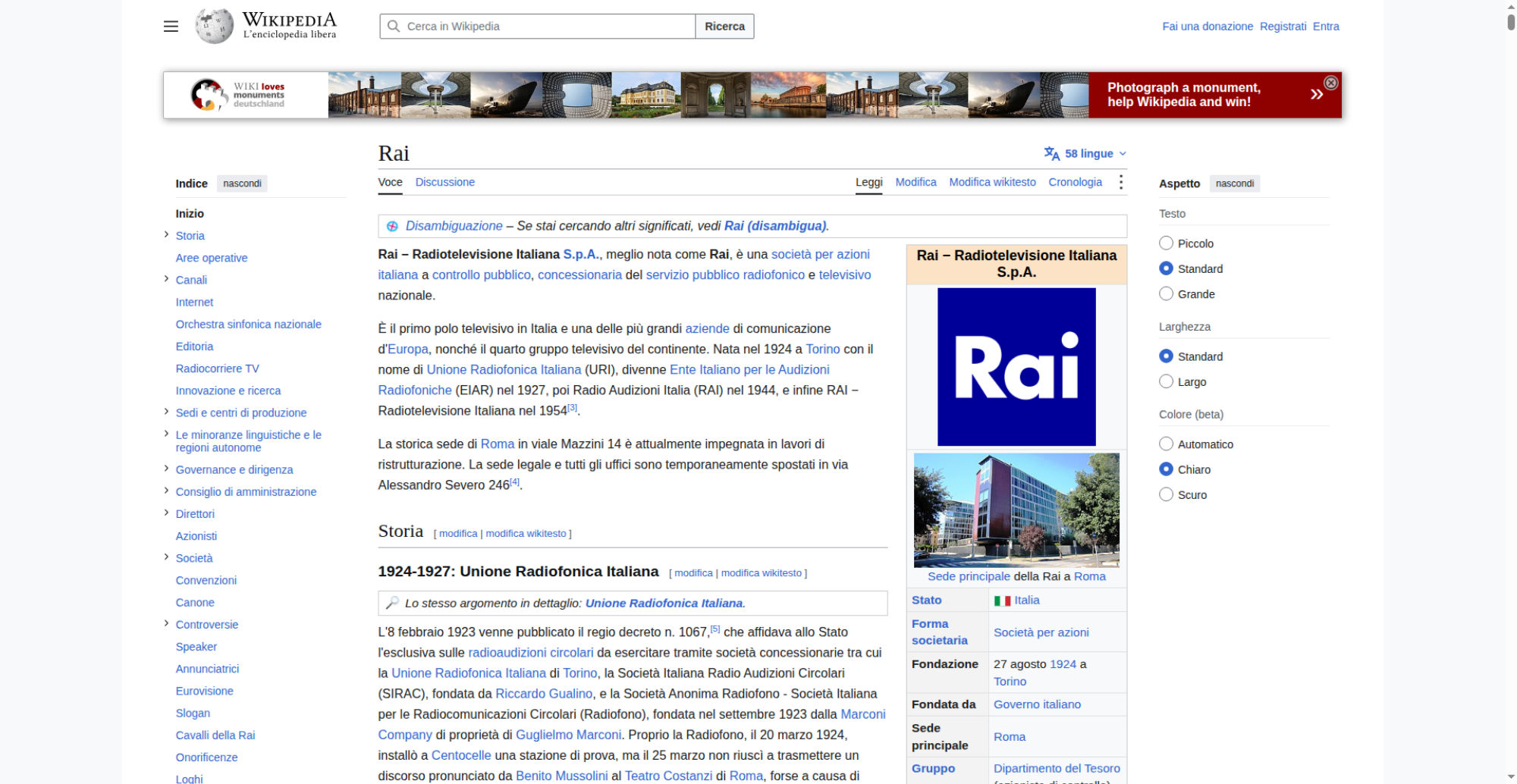Switch to the Discussione tab
The width and height of the screenshot is (1517, 784).
(444, 182)
